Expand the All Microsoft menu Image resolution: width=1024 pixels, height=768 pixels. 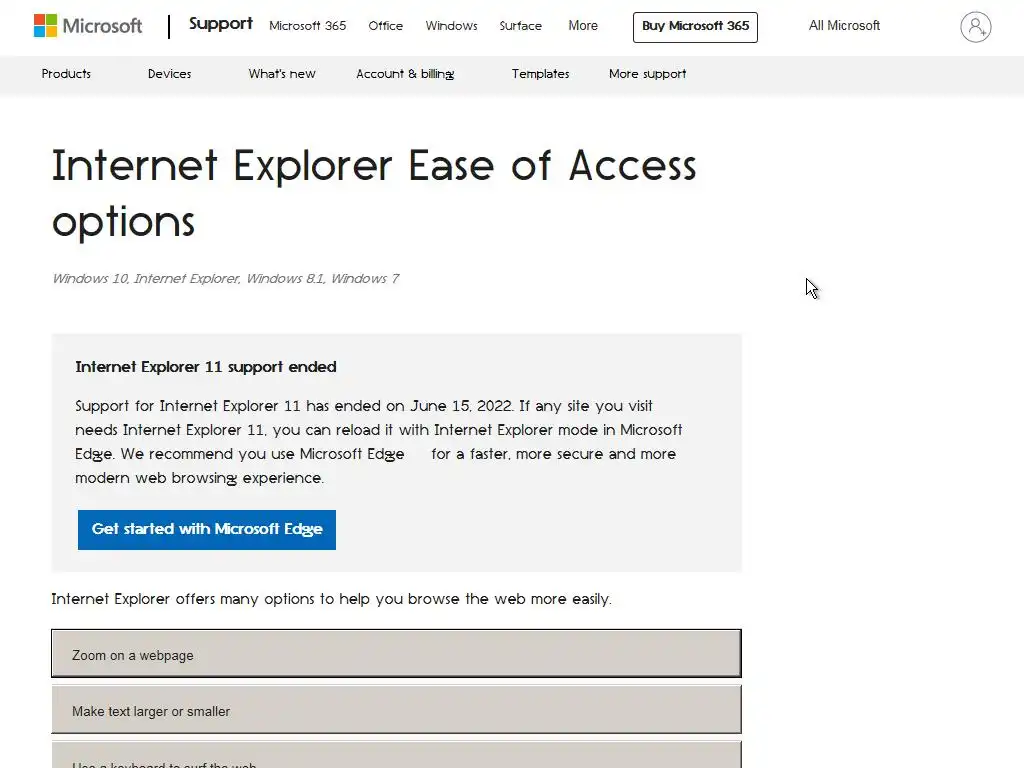(844, 26)
